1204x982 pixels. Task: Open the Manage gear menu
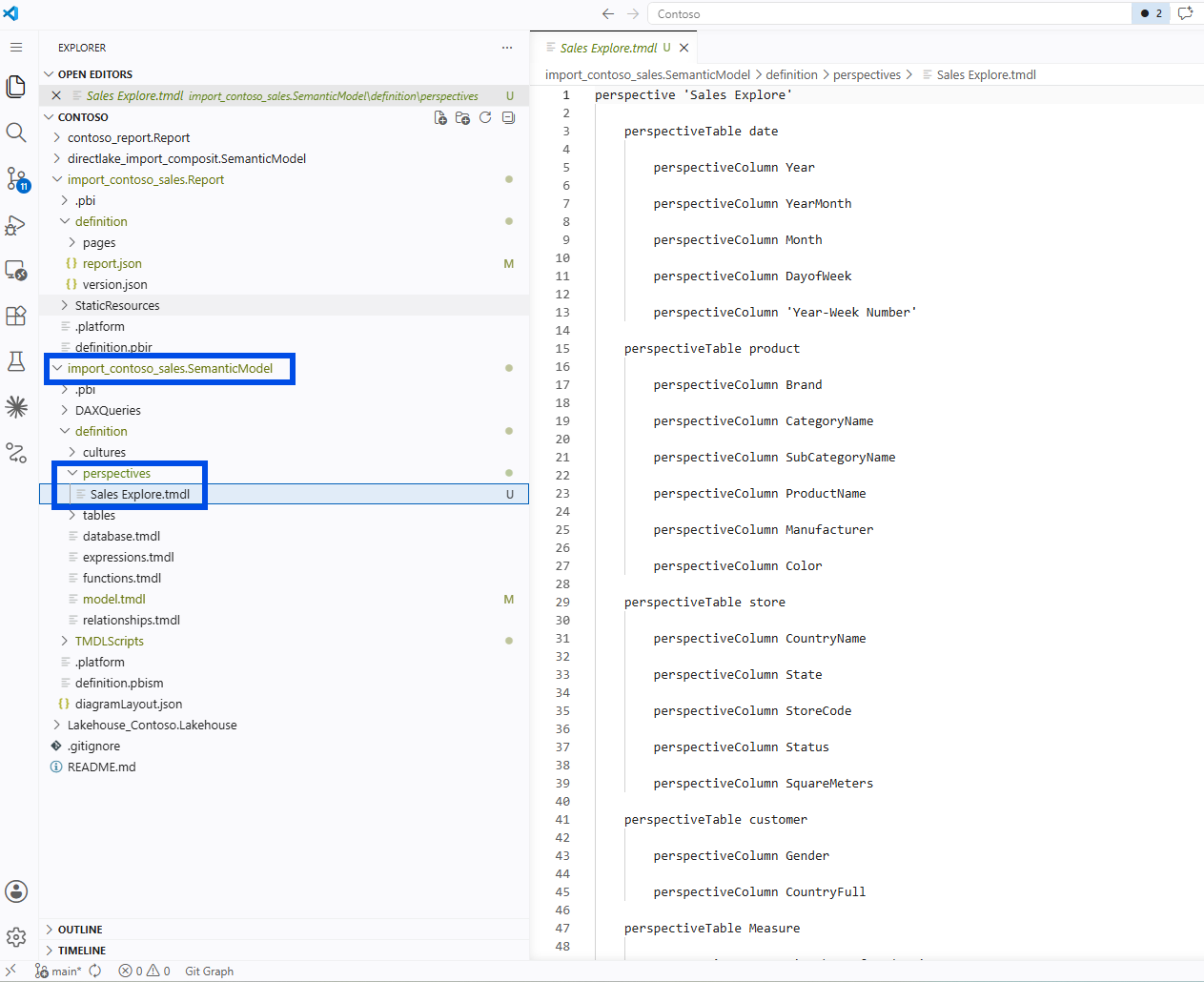[x=16, y=937]
